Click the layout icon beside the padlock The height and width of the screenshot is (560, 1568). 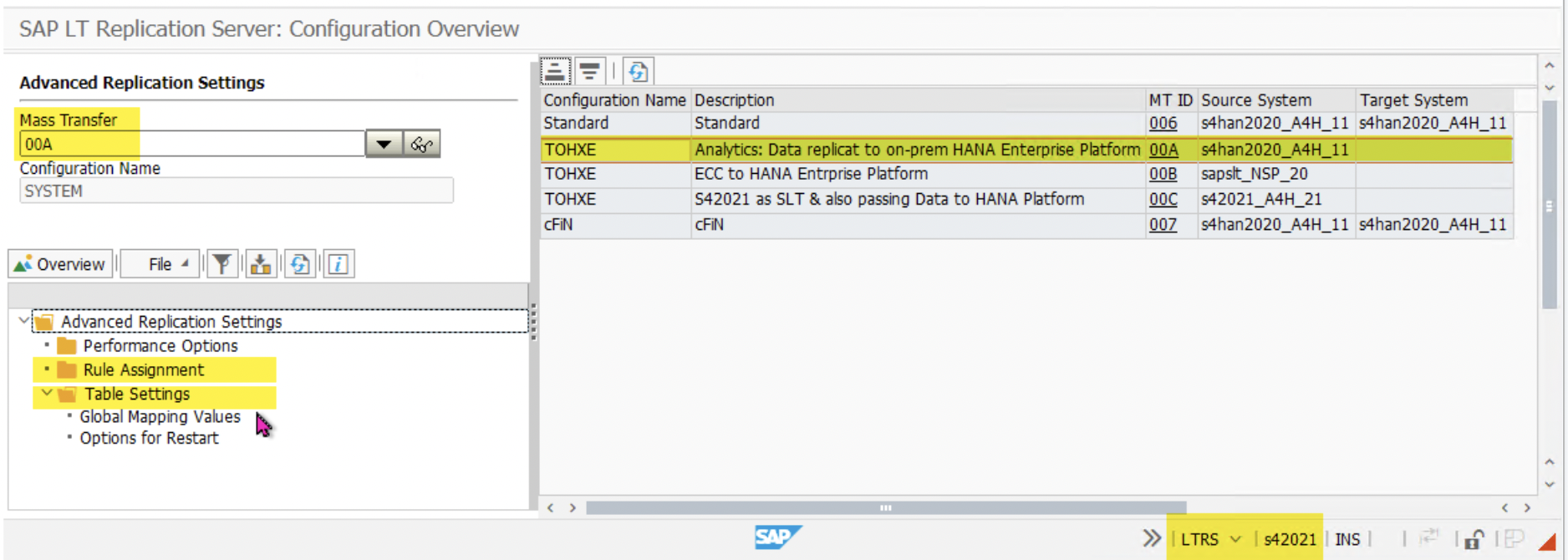(x=1515, y=539)
